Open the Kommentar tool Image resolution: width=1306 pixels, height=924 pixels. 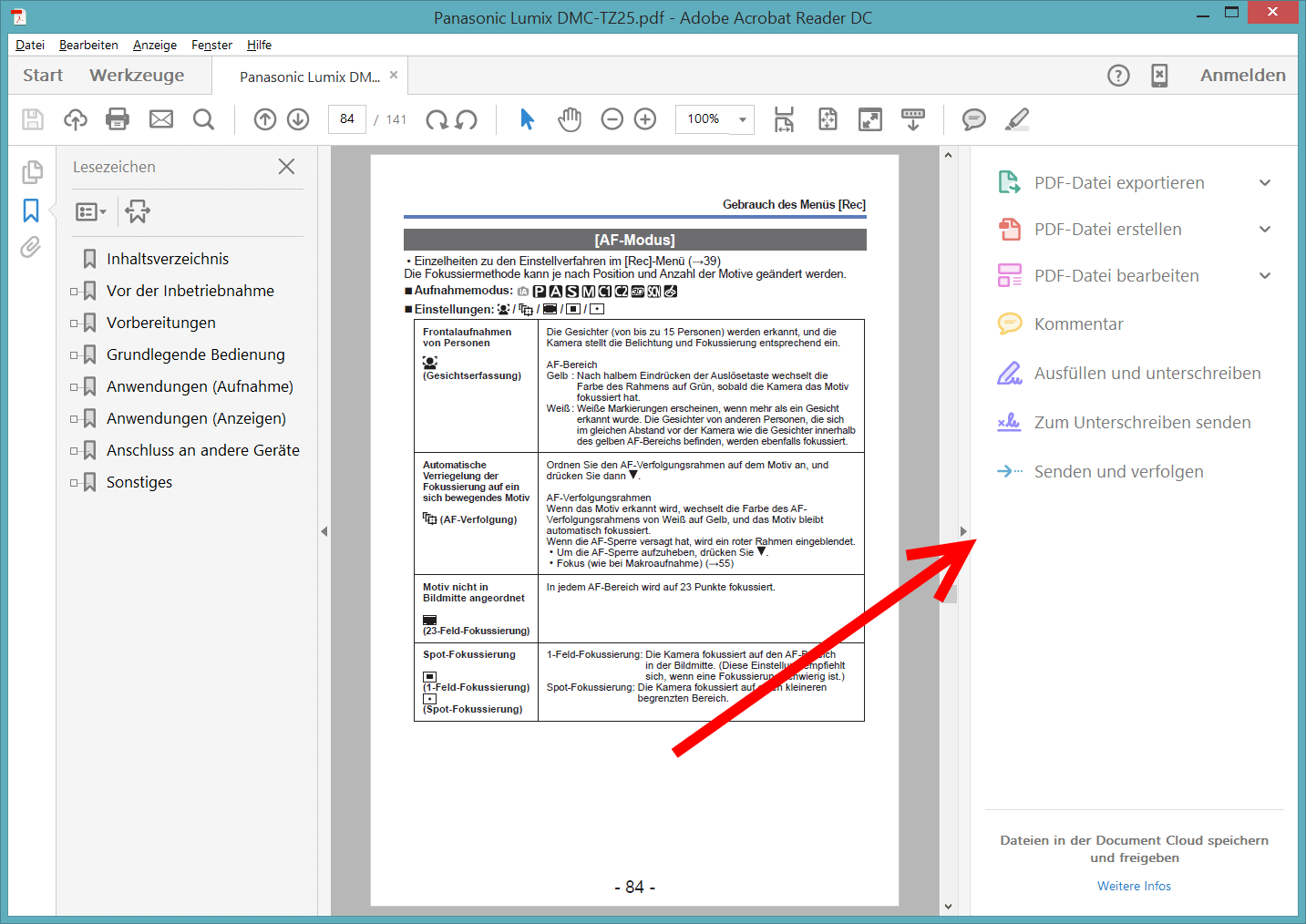pos(1078,324)
